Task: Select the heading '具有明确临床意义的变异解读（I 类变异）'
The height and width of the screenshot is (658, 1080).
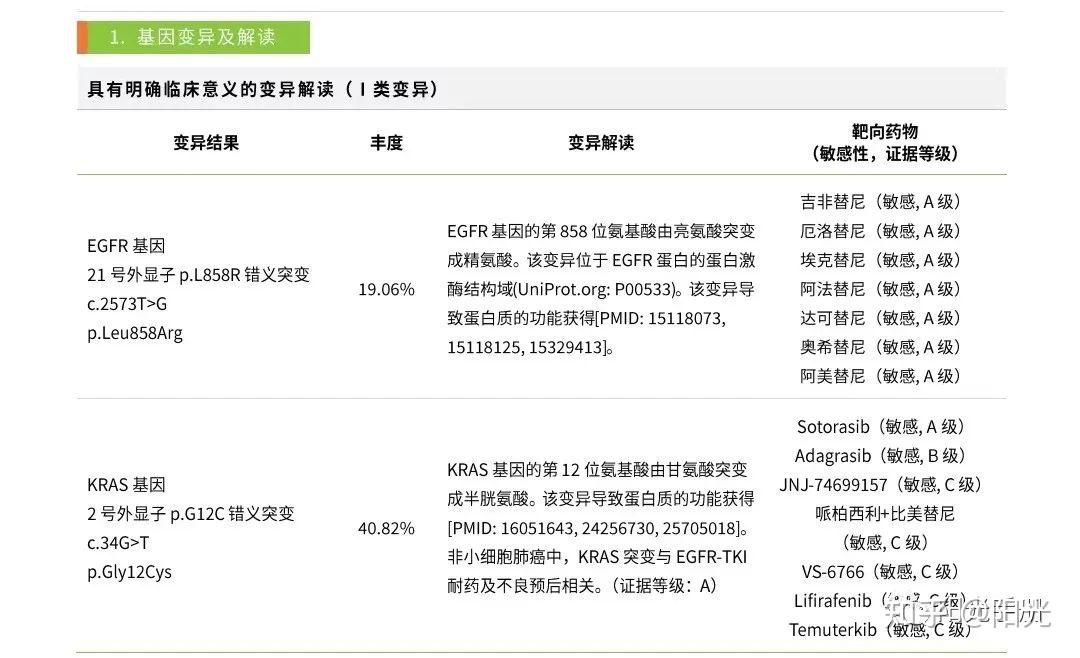Action: click(x=262, y=89)
